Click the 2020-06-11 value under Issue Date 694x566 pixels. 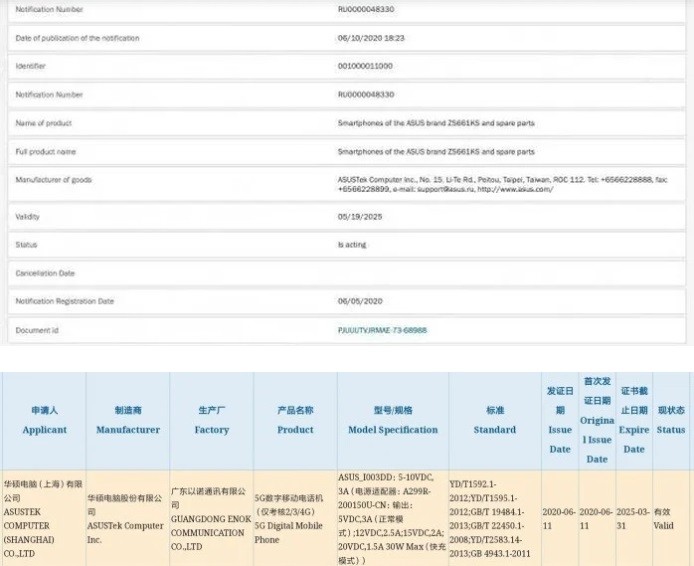pyautogui.click(x=559, y=519)
